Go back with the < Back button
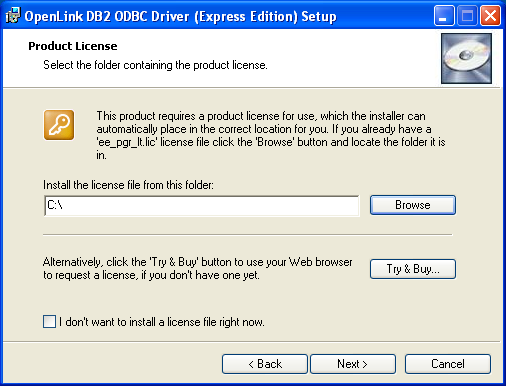This screenshot has height=386, width=506. pyautogui.click(x=265, y=364)
